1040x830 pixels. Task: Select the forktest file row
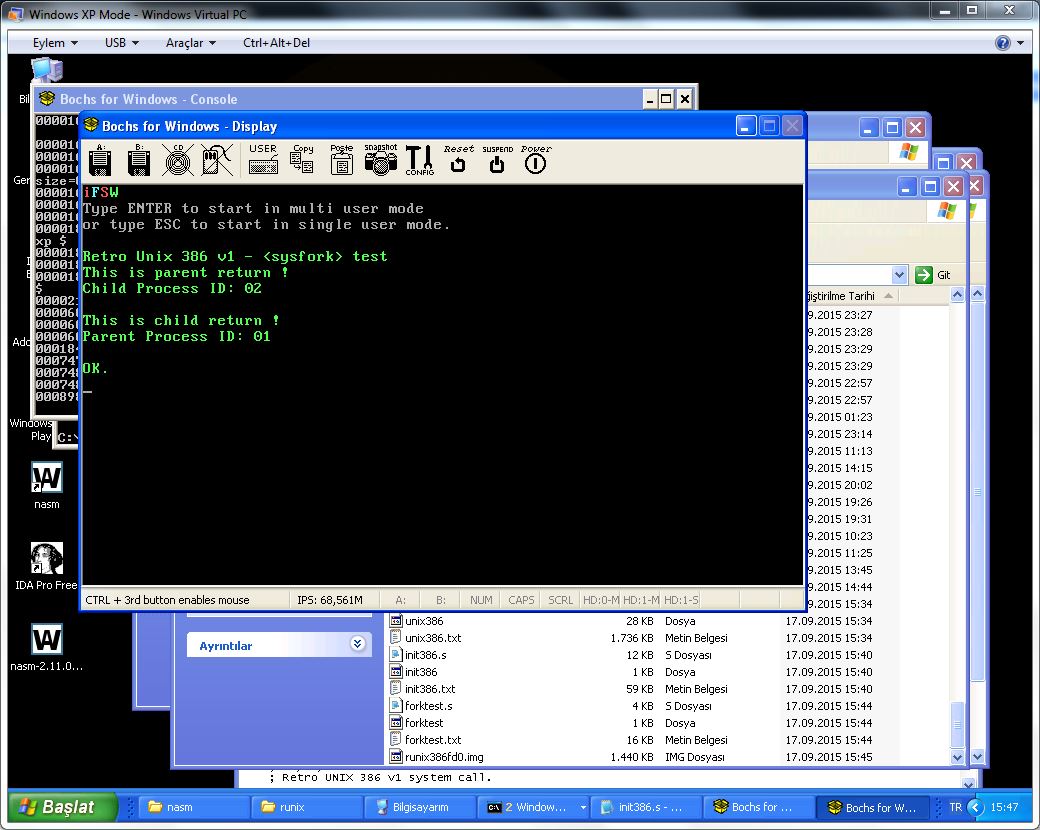click(x=423, y=723)
